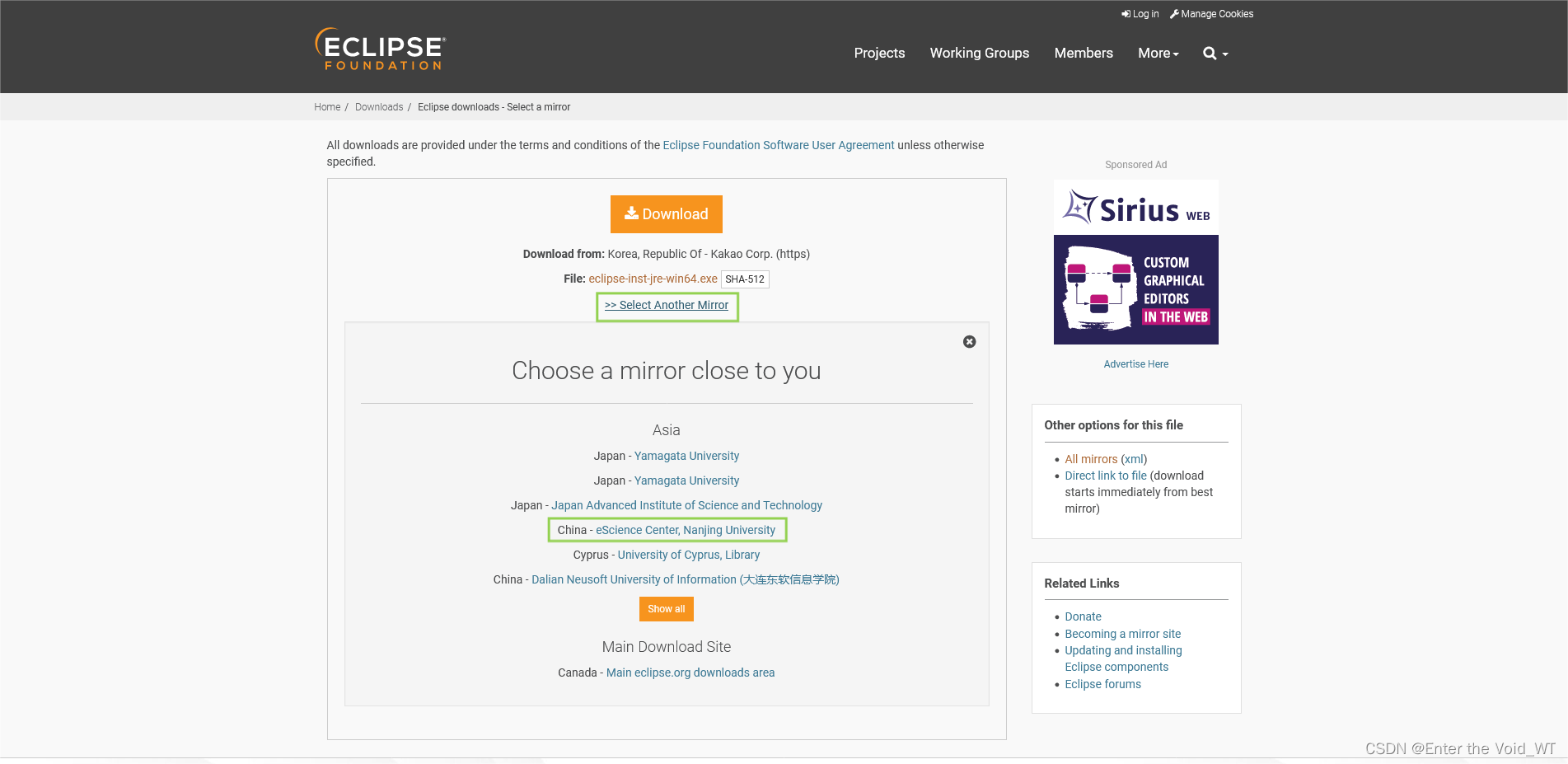Show the SHA-512 checksum
Image resolution: width=1568 pixels, height=764 pixels.
point(745,279)
